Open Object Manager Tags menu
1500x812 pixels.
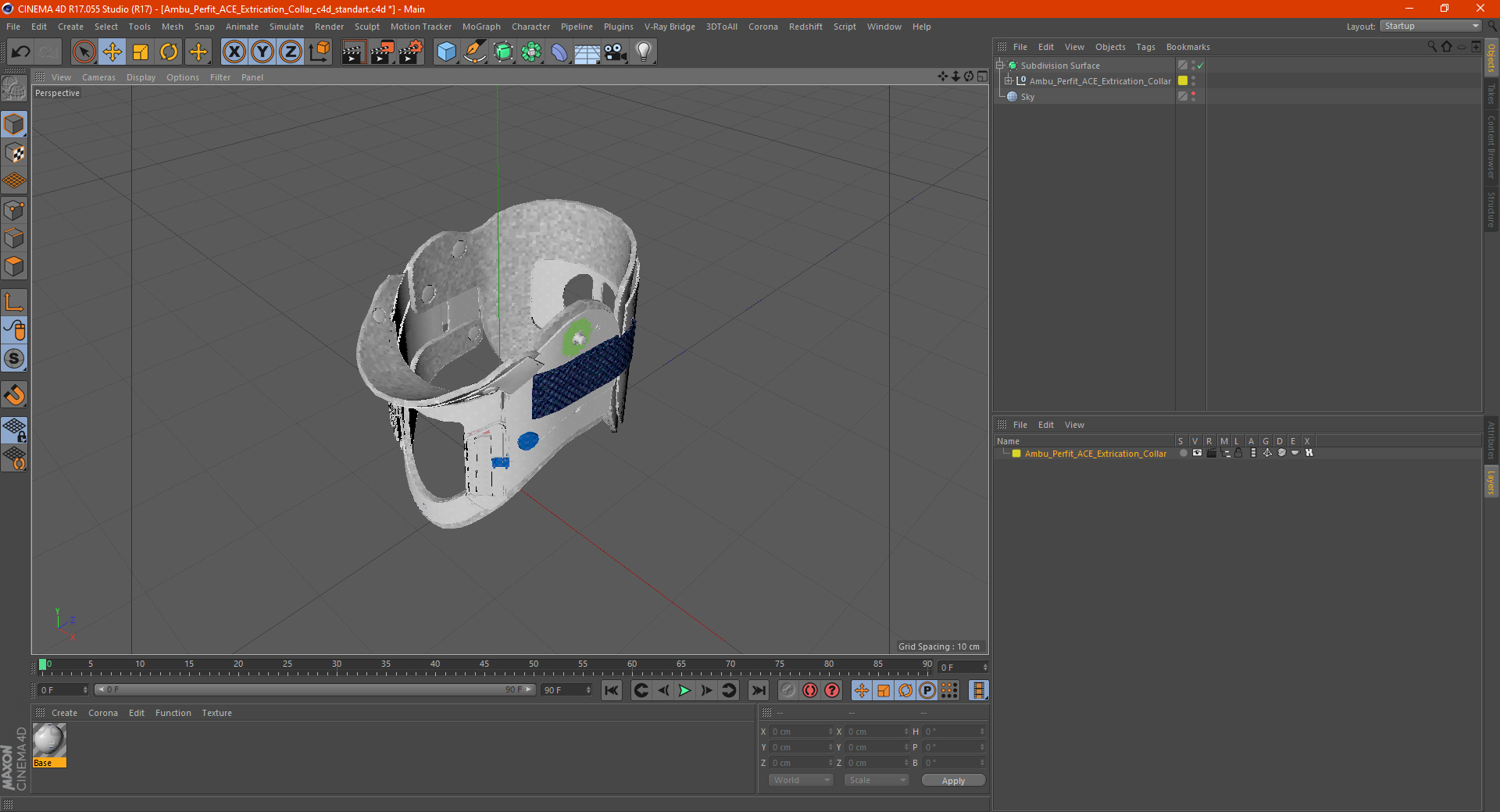(1145, 47)
